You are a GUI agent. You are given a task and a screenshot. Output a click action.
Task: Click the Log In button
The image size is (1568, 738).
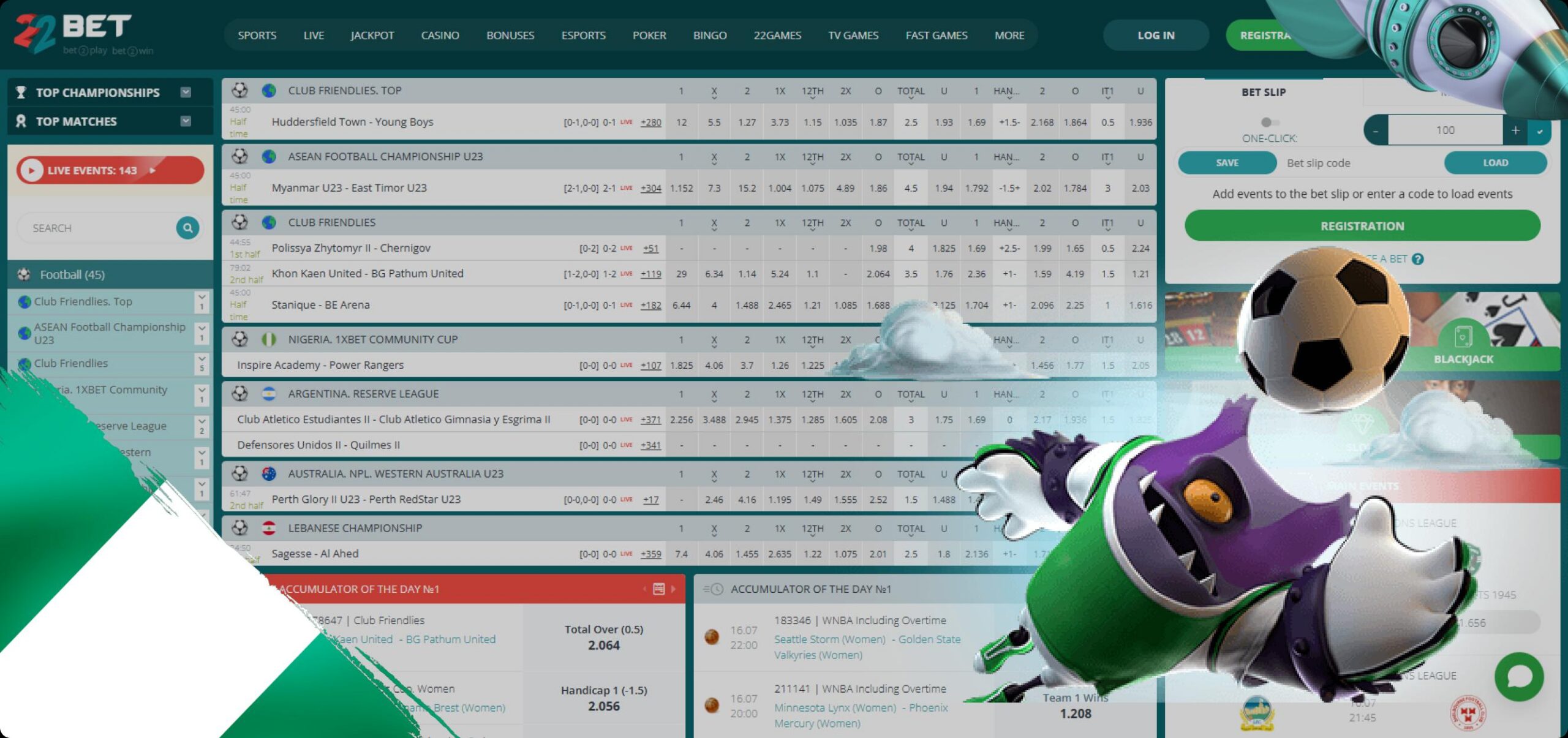pyautogui.click(x=1155, y=36)
